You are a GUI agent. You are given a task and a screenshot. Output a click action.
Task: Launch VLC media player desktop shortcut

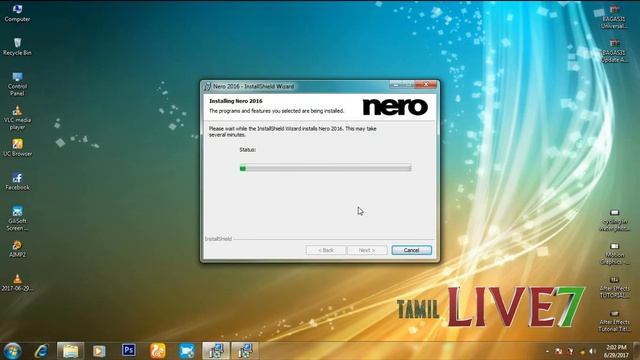click(x=17, y=117)
